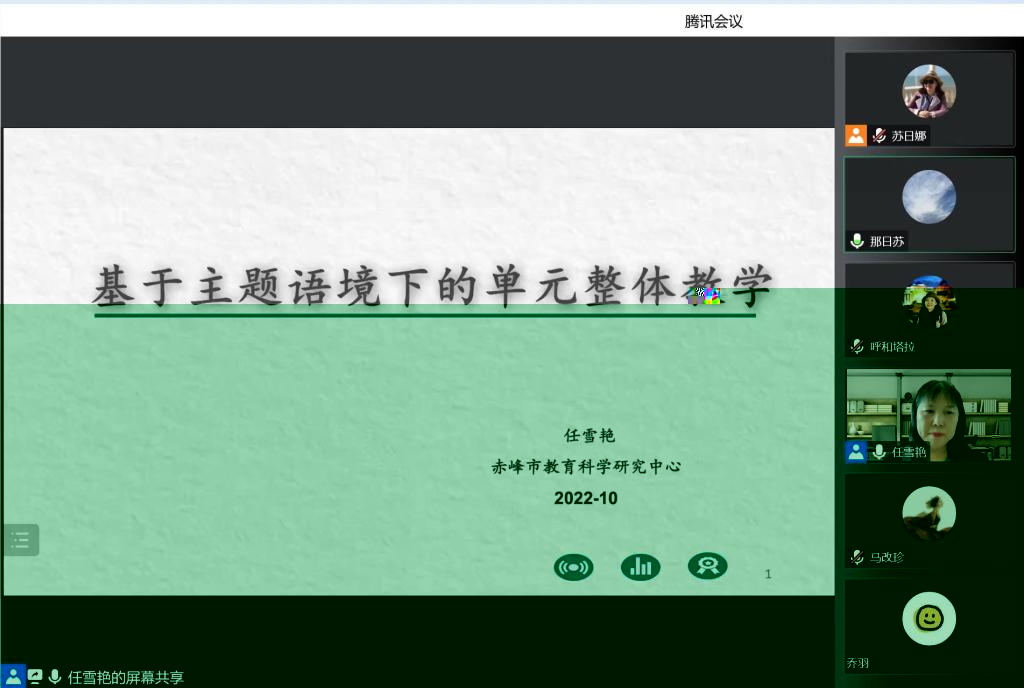Click the name label 苏日娜

(908, 136)
